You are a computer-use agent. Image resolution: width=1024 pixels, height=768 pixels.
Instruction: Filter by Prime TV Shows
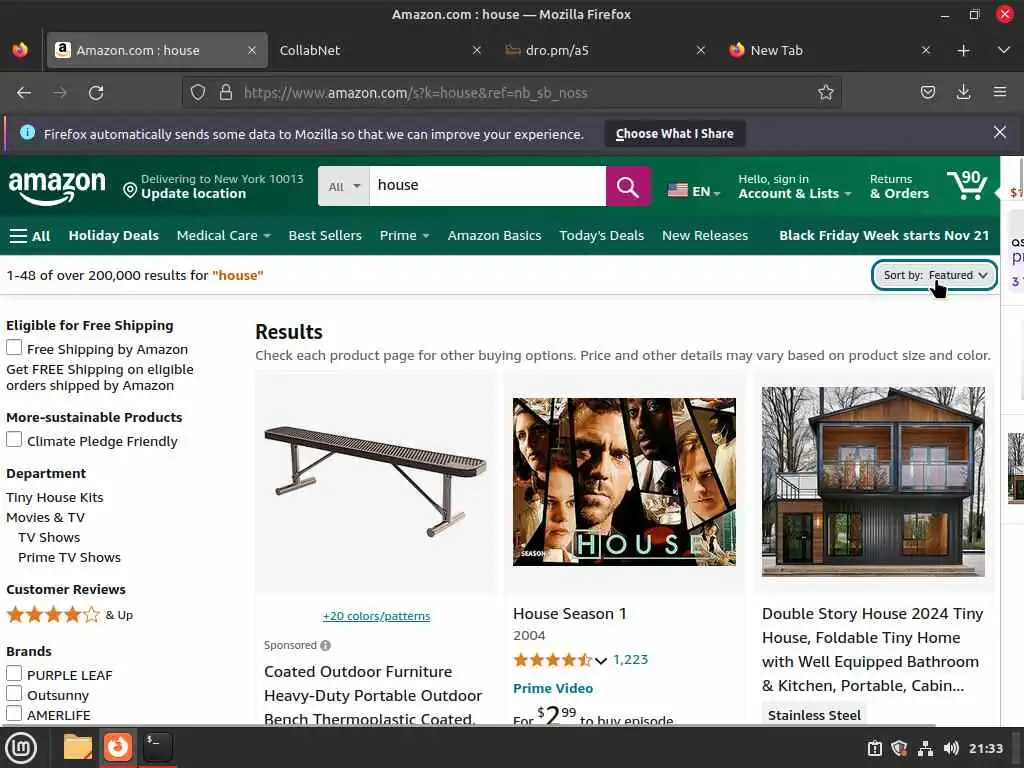pyautogui.click(x=69, y=558)
